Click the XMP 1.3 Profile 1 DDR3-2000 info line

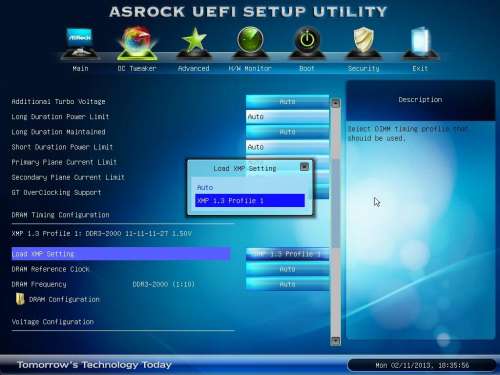(x=102, y=234)
